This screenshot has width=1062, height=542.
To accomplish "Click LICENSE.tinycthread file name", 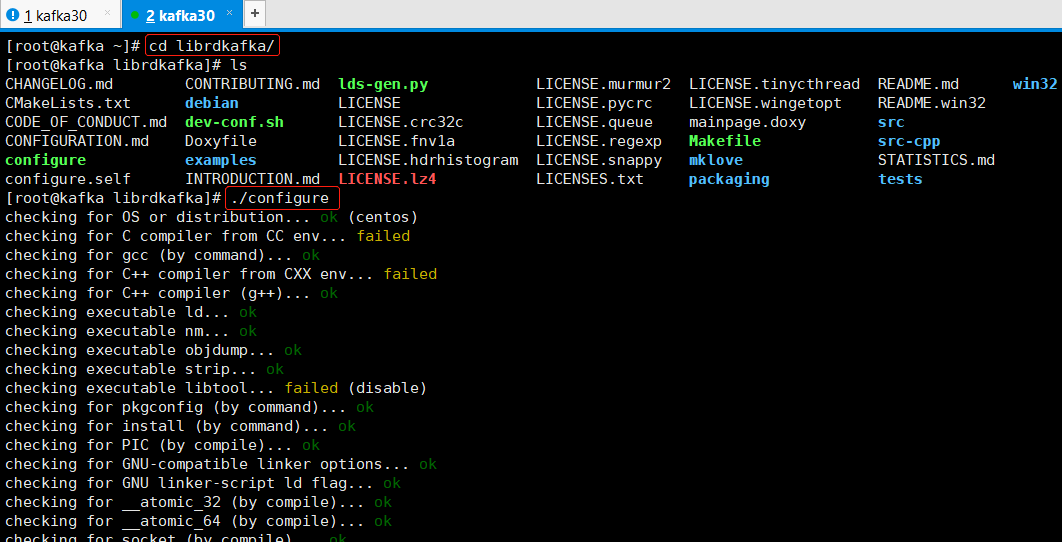I will 775,84.
